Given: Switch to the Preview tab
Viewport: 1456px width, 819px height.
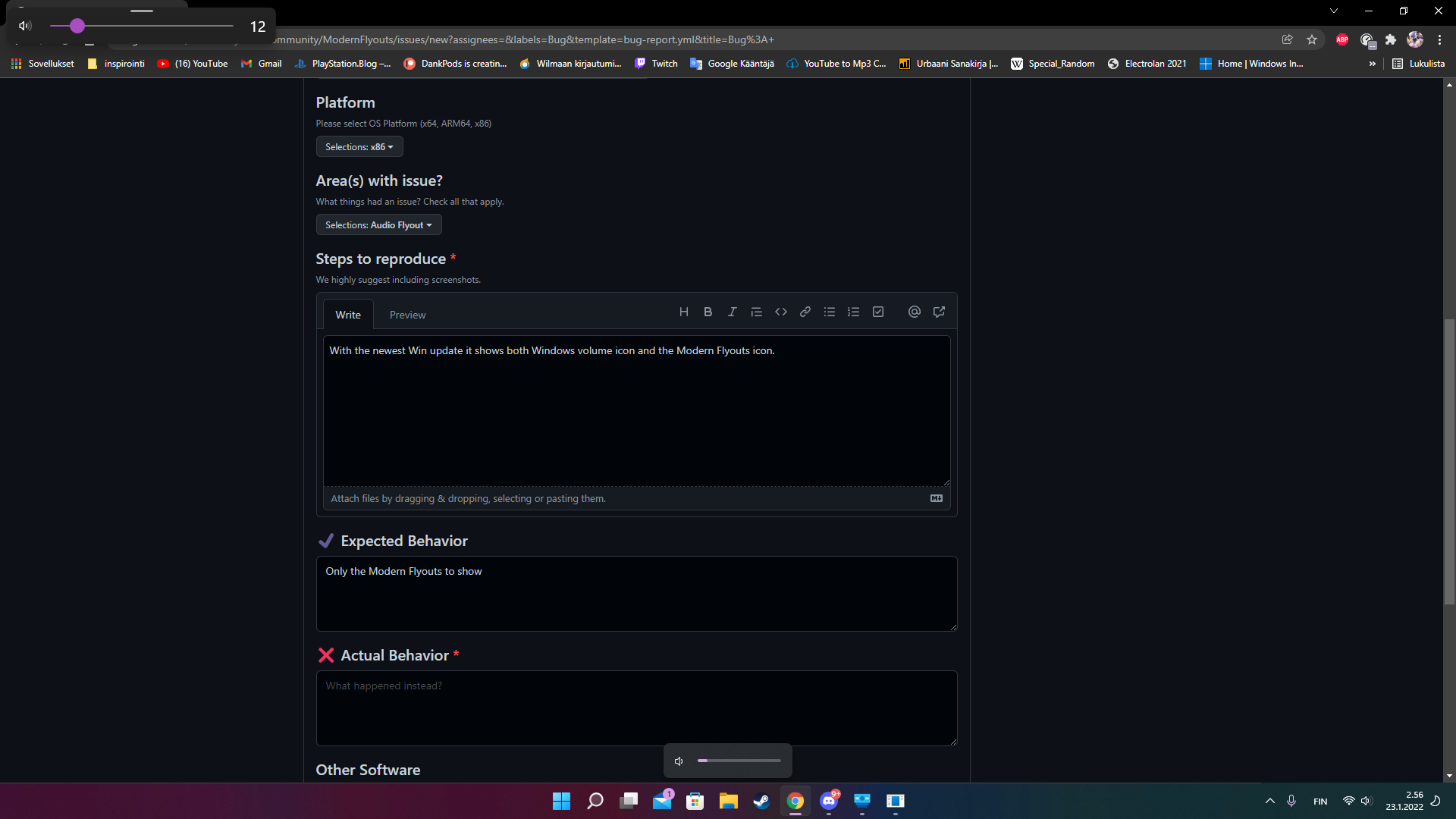Looking at the screenshot, I should click(x=407, y=315).
